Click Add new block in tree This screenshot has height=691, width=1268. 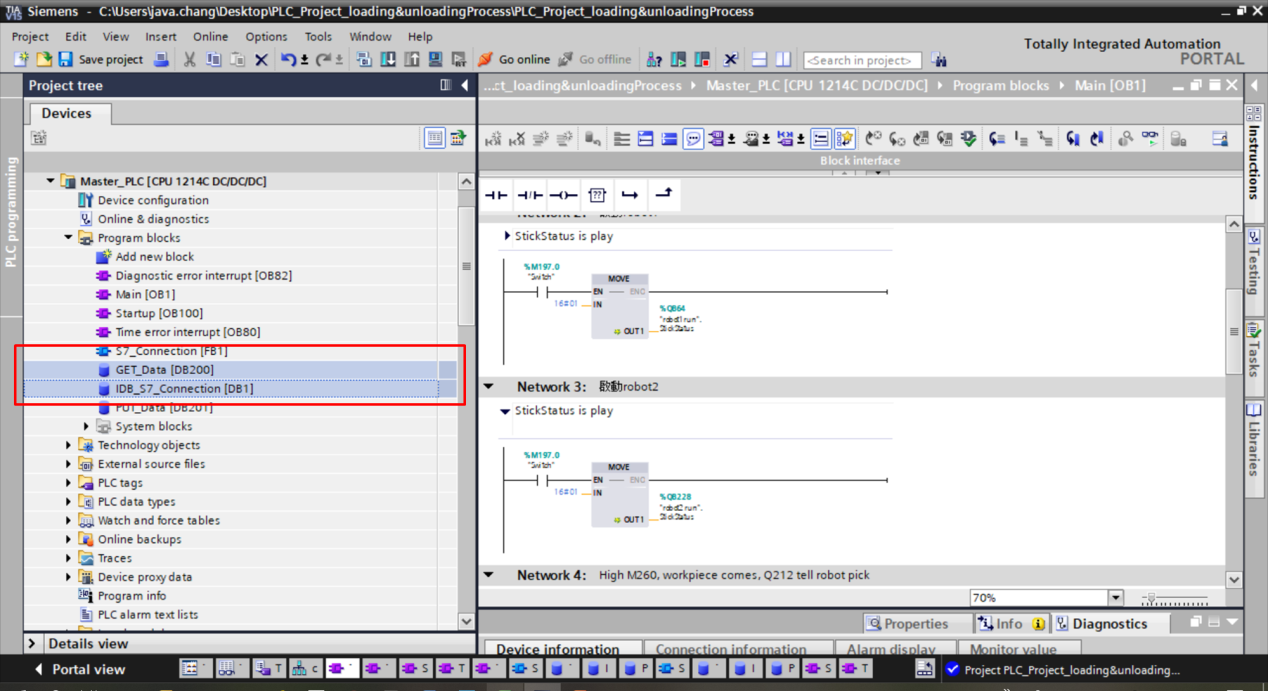click(x=154, y=257)
